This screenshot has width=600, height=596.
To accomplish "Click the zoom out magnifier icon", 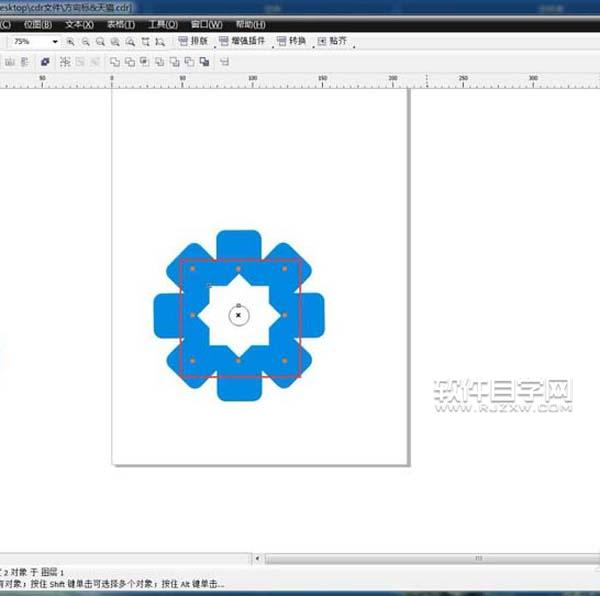I will tap(86, 42).
